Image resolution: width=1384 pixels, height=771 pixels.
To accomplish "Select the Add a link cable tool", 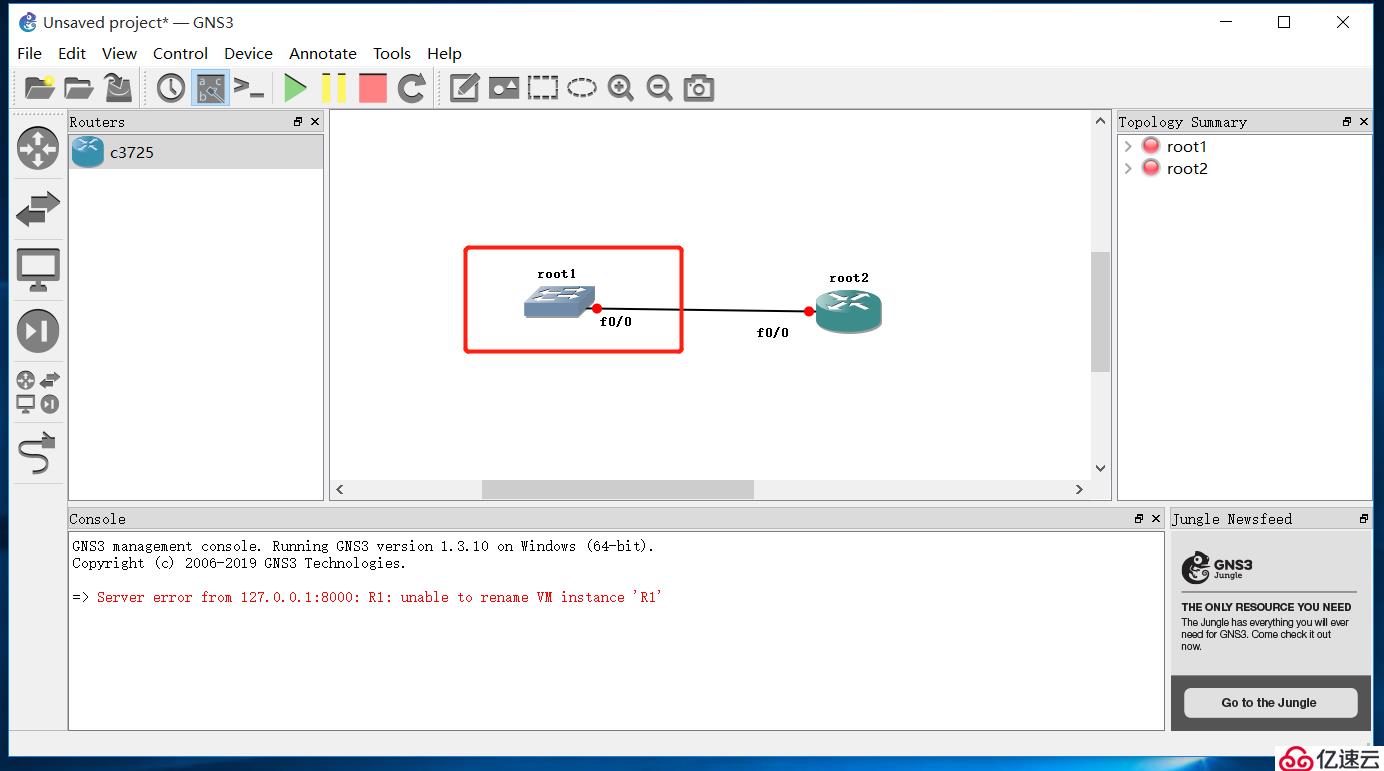I will 38,453.
